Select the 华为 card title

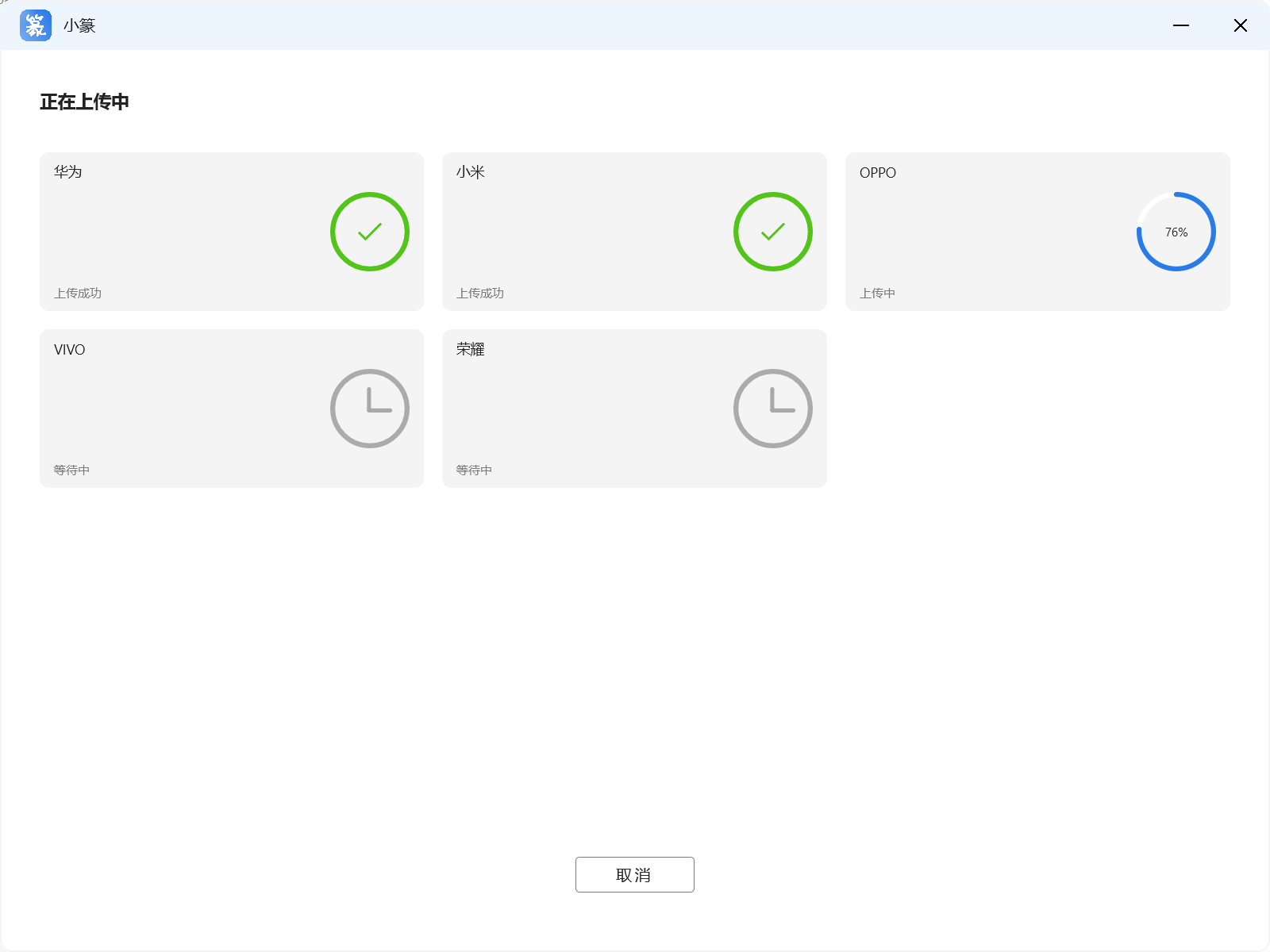tap(68, 172)
